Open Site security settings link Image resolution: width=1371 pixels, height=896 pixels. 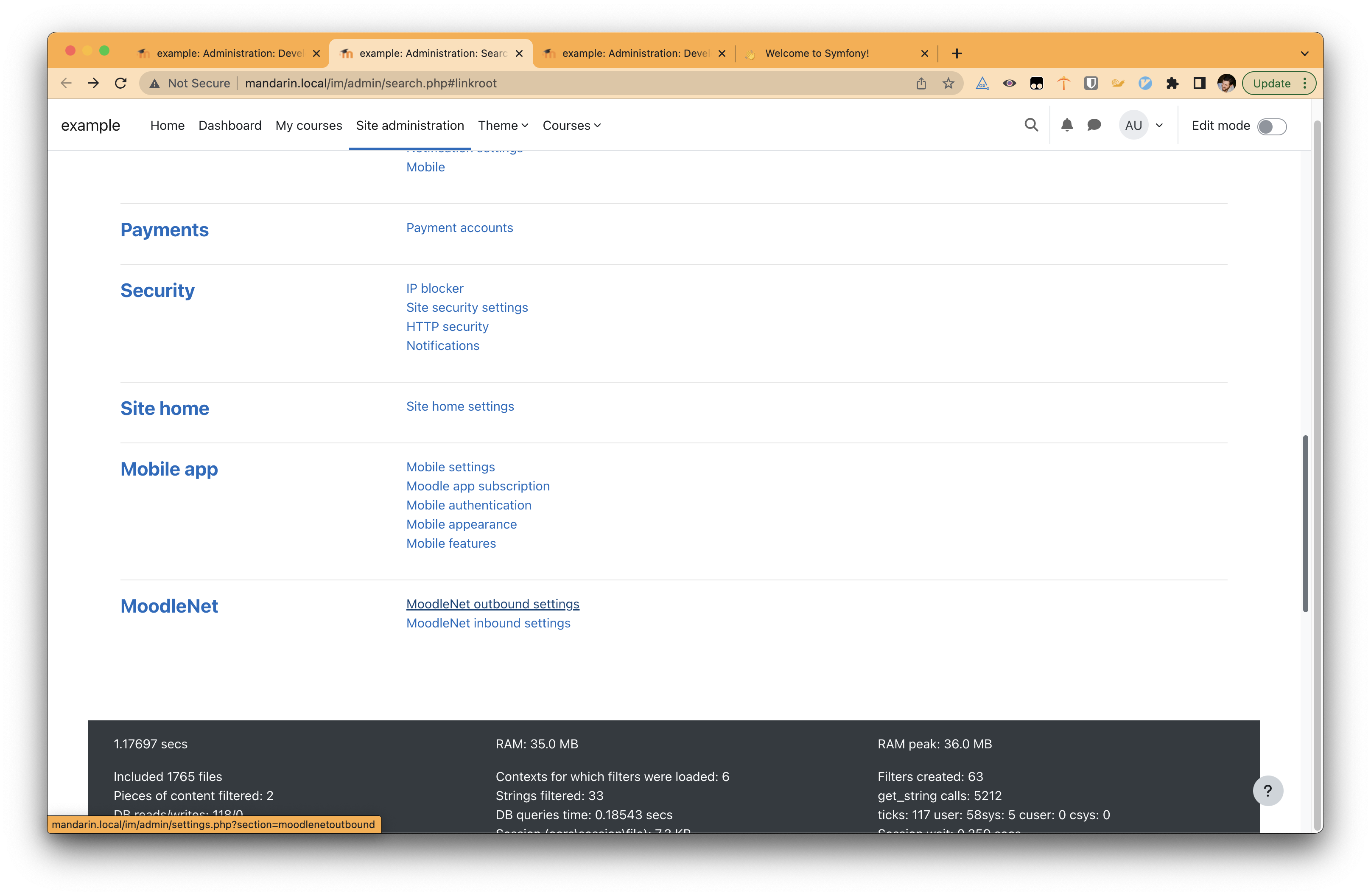pos(467,307)
